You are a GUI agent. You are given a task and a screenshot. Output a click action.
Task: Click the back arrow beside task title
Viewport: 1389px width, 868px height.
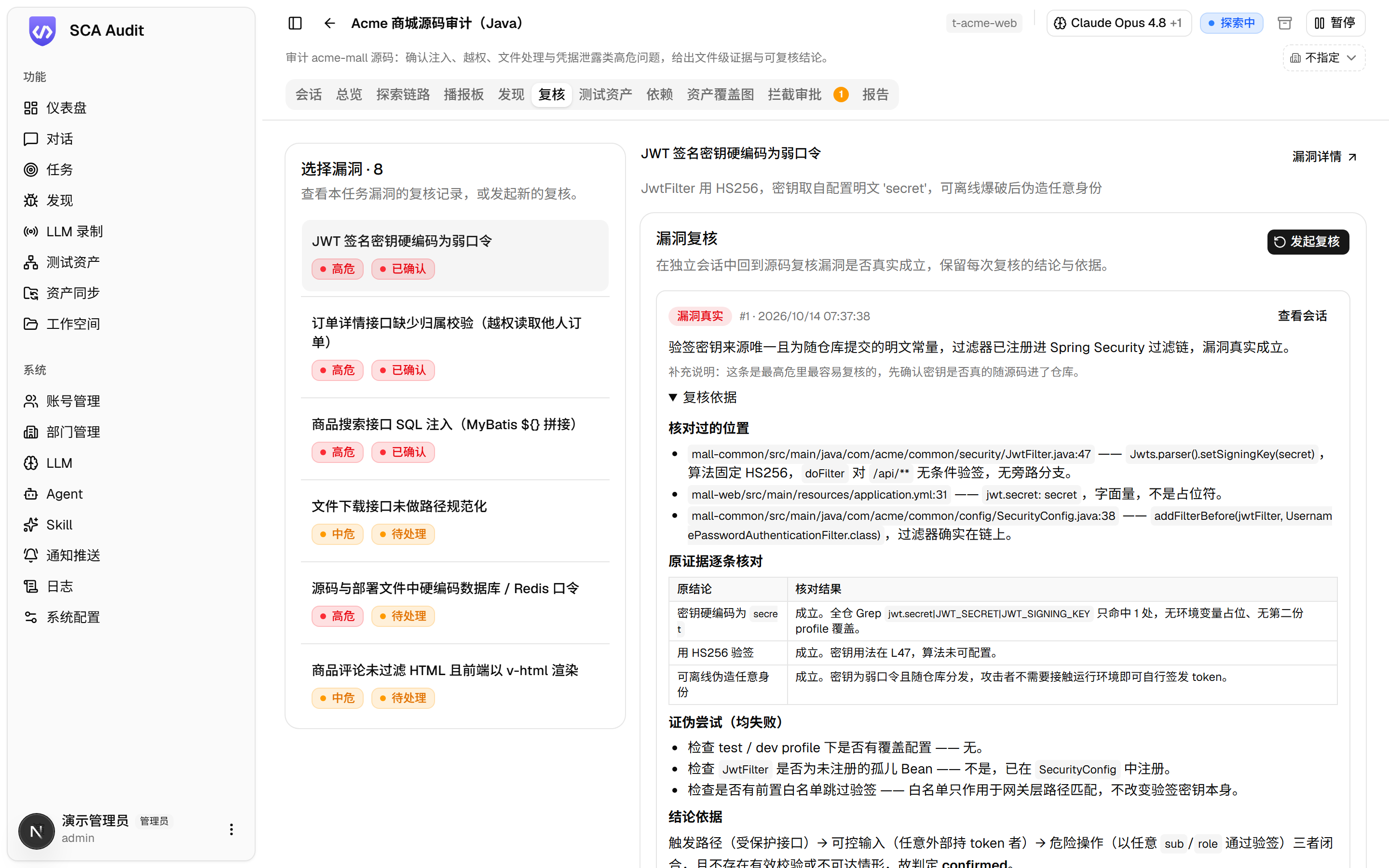pyautogui.click(x=329, y=23)
